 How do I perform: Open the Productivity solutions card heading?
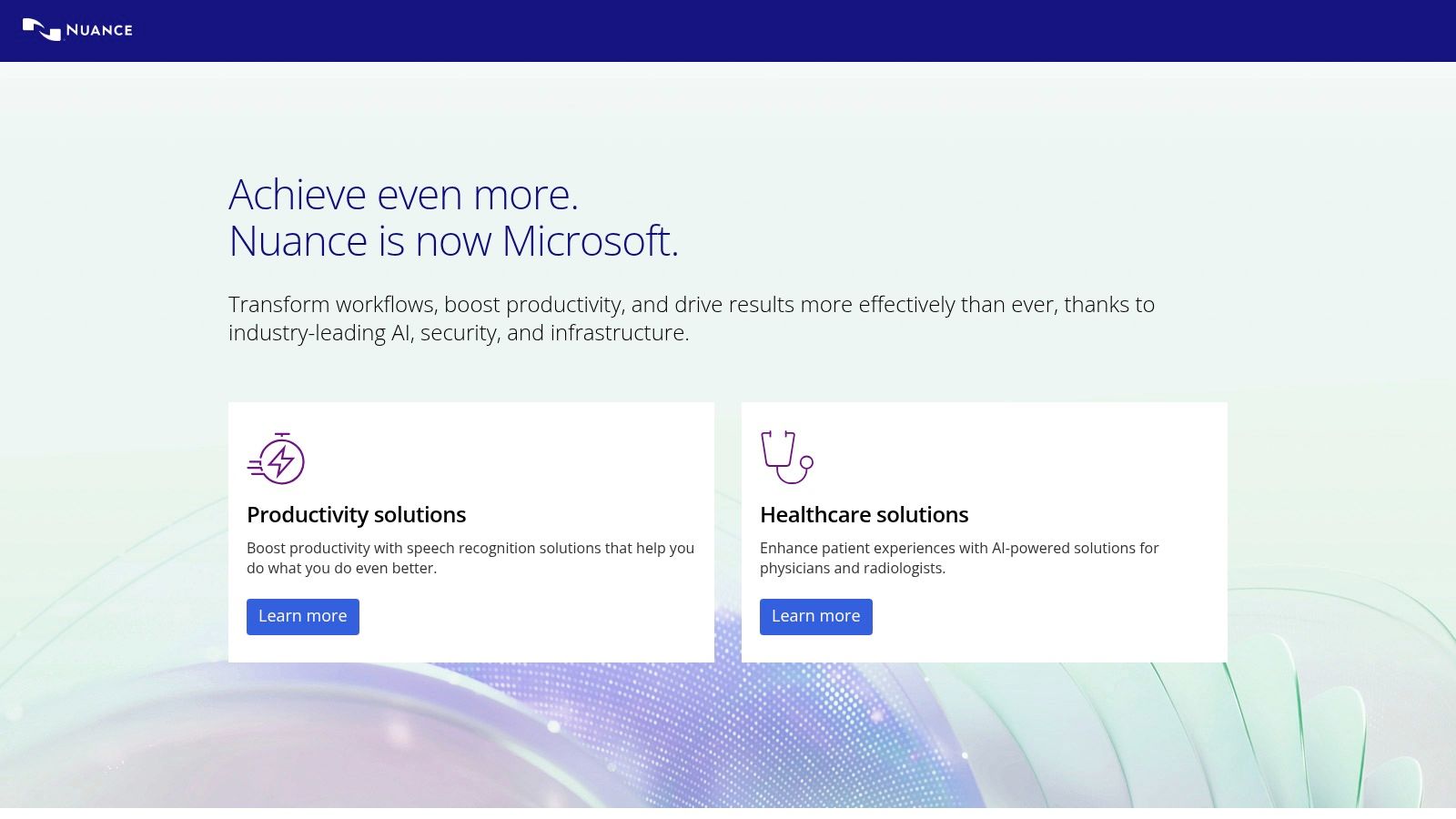(x=356, y=514)
